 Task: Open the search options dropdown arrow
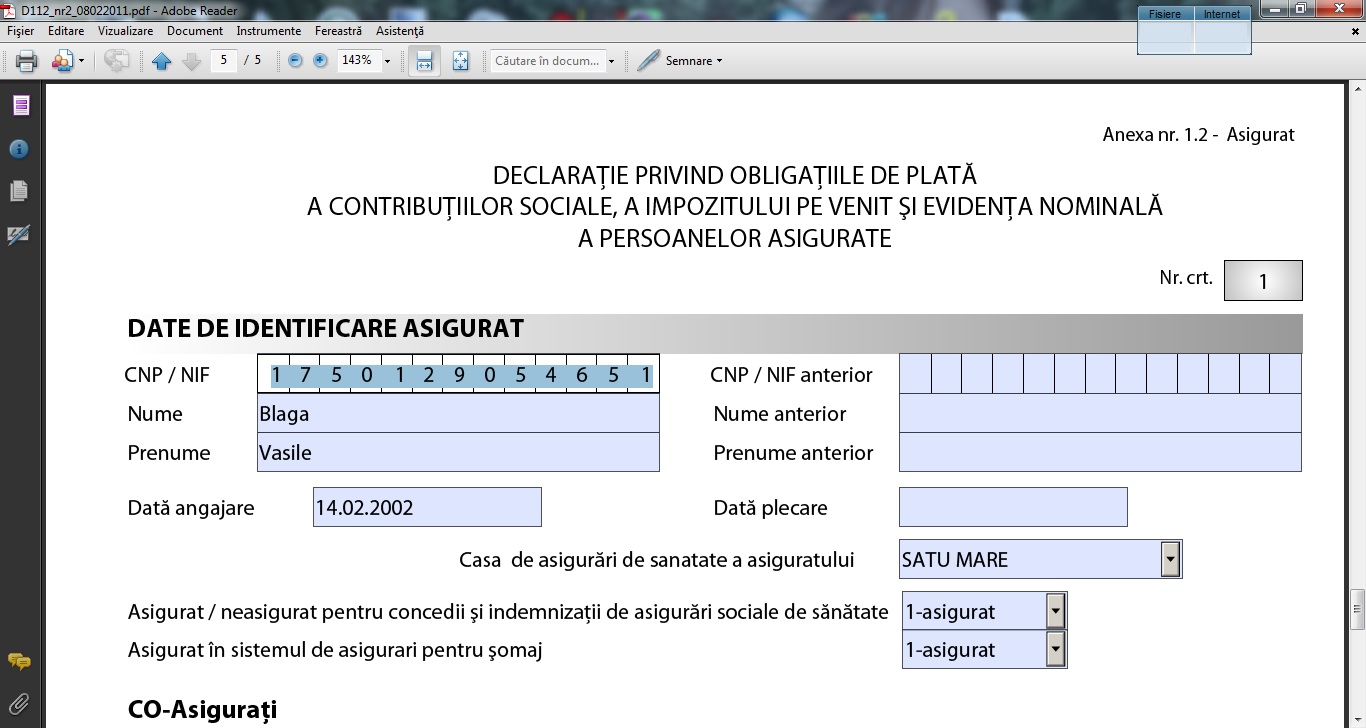(611, 61)
